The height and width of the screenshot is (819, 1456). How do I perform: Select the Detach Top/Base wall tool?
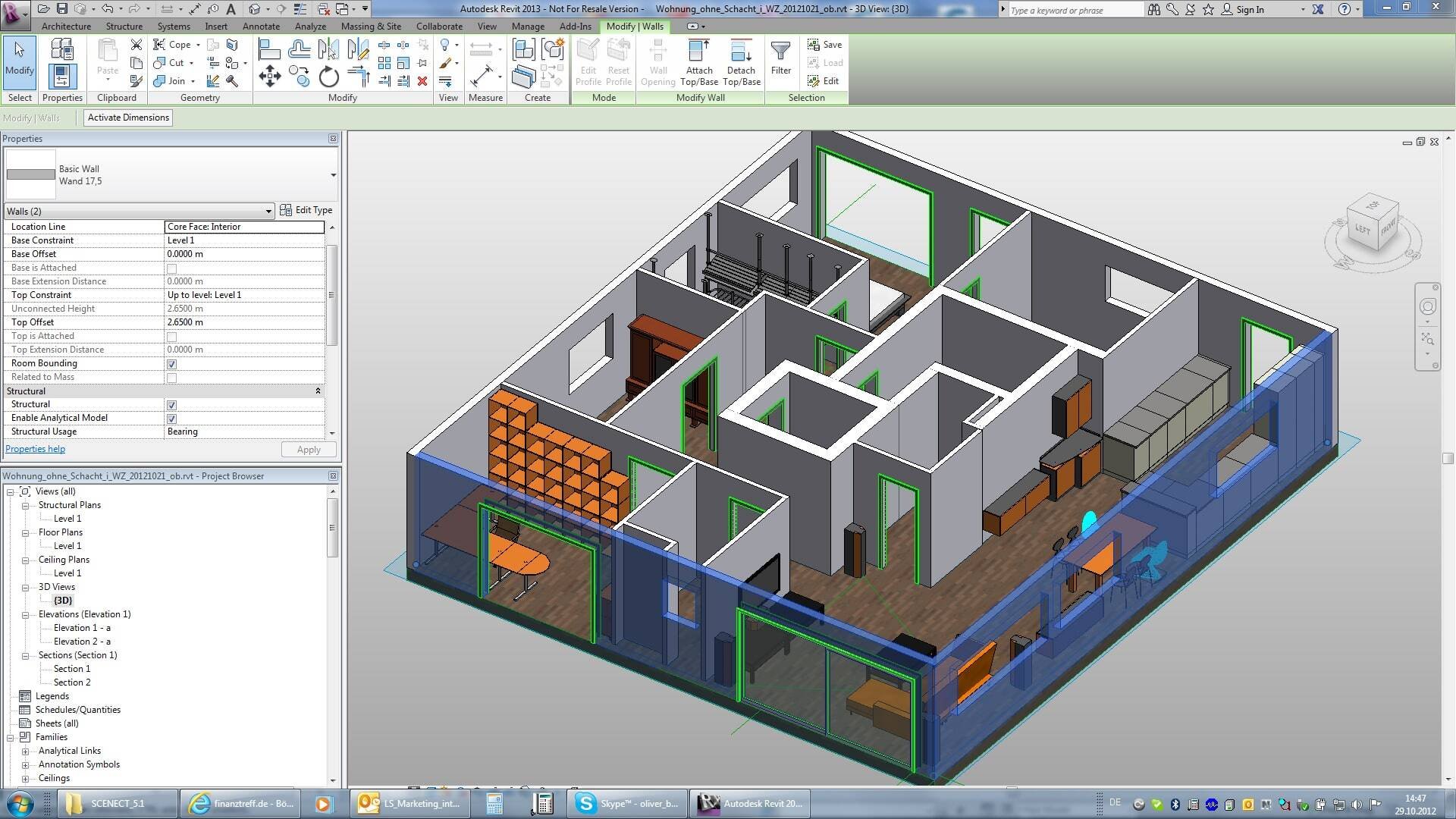click(x=740, y=62)
